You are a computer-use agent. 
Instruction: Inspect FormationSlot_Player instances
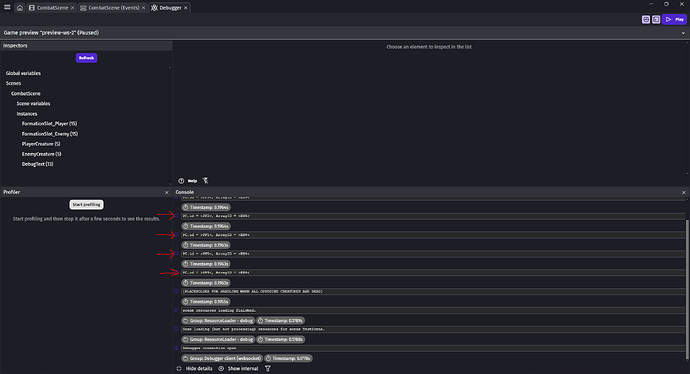click(49, 124)
